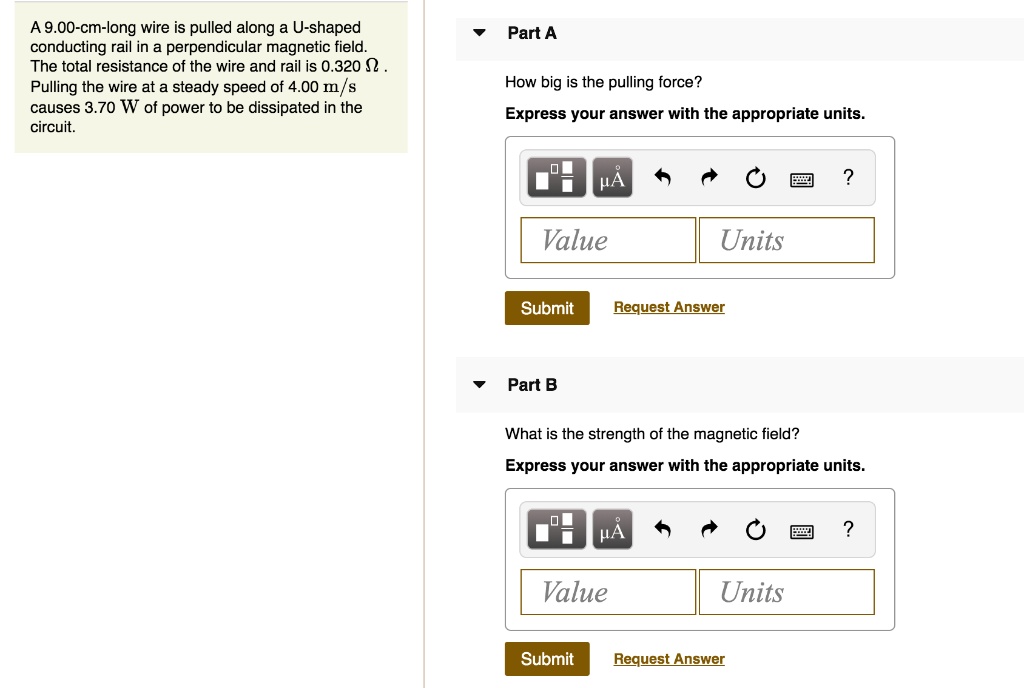Reset the Part B answer field
Screen dimensions: 1024x688
(x=756, y=530)
